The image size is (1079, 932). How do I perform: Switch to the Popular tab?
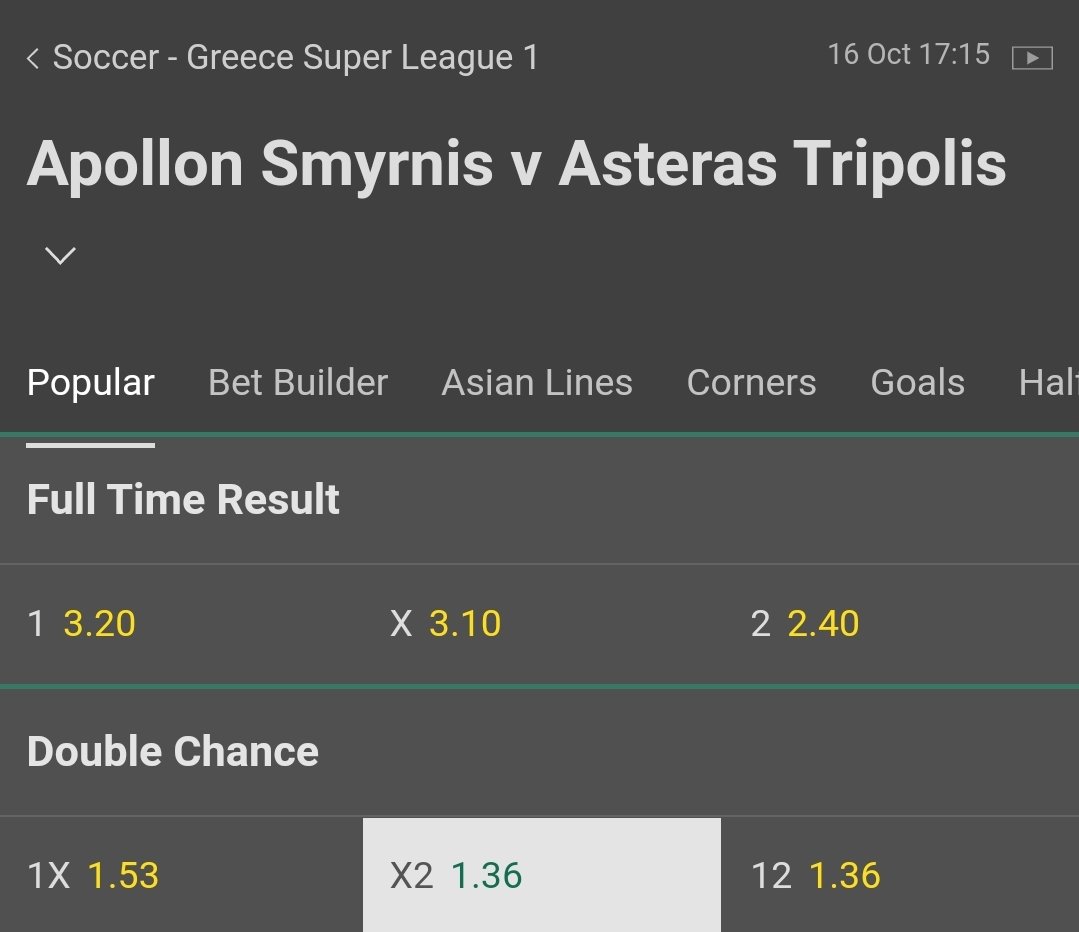click(x=90, y=383)
